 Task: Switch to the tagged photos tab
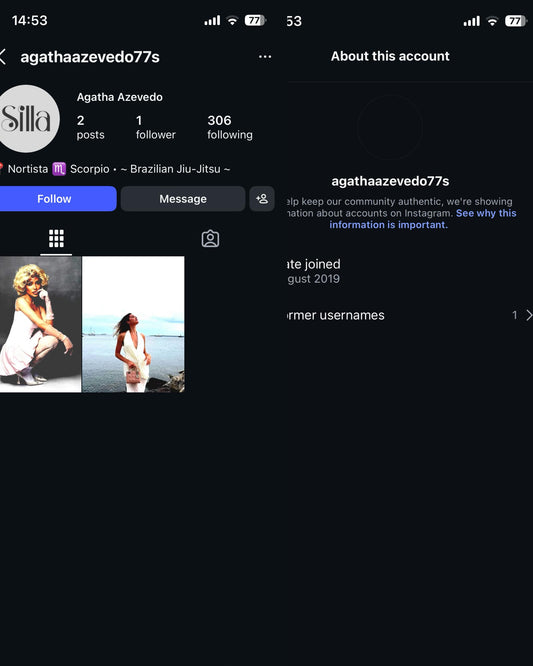tap(210, 239)
